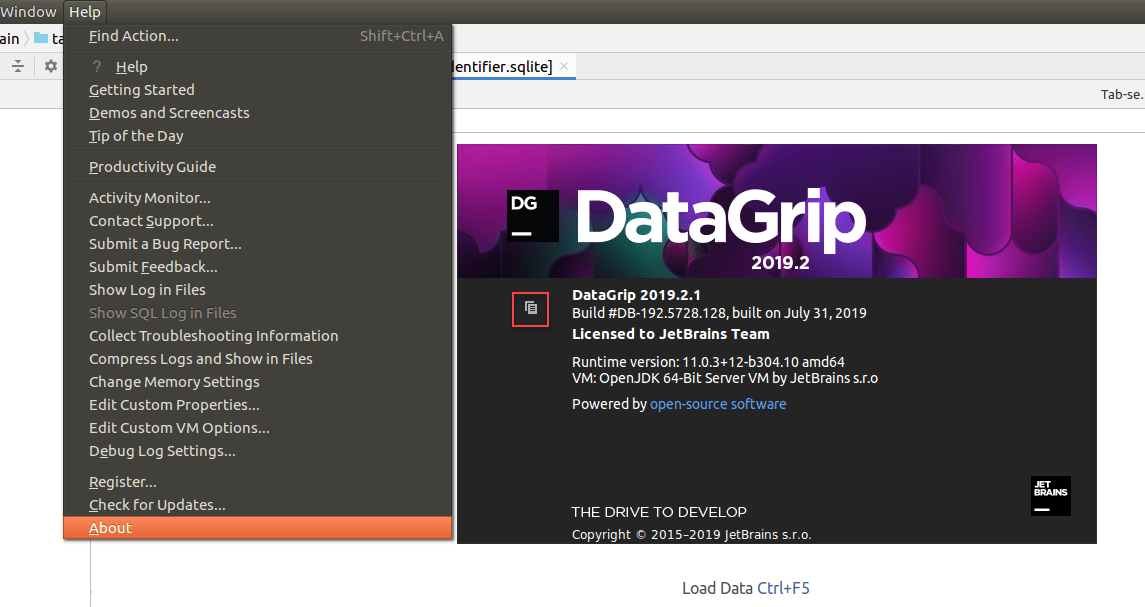Open the Help menu
Screen dimensions: 1145x607
click(85, 11)
